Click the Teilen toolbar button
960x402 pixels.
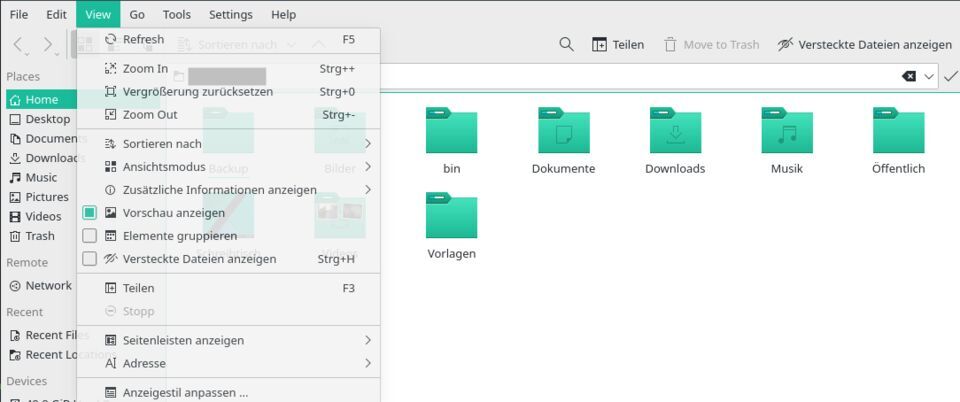pos(617,44)
